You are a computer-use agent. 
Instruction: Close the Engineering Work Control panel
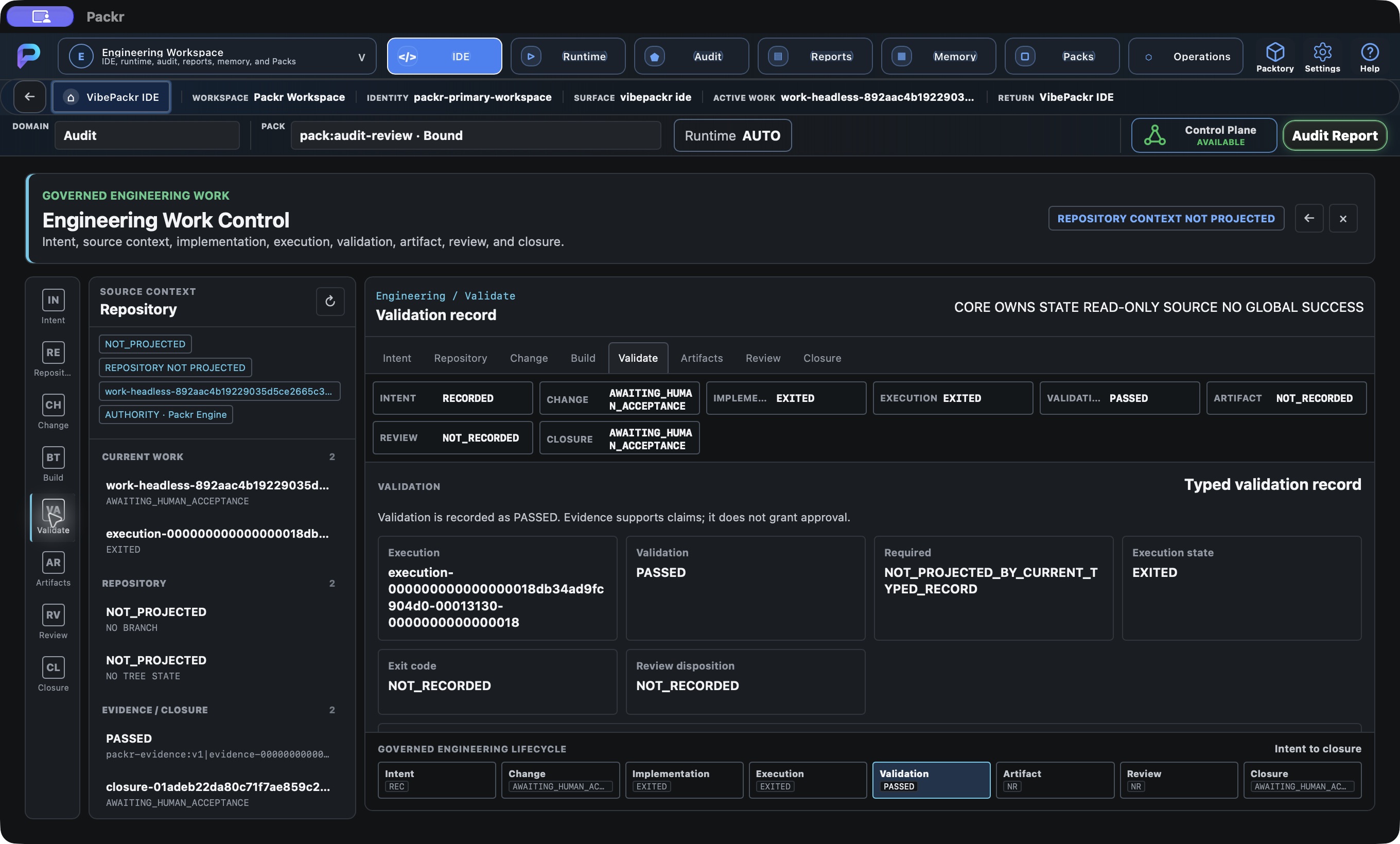[1343, 218]
